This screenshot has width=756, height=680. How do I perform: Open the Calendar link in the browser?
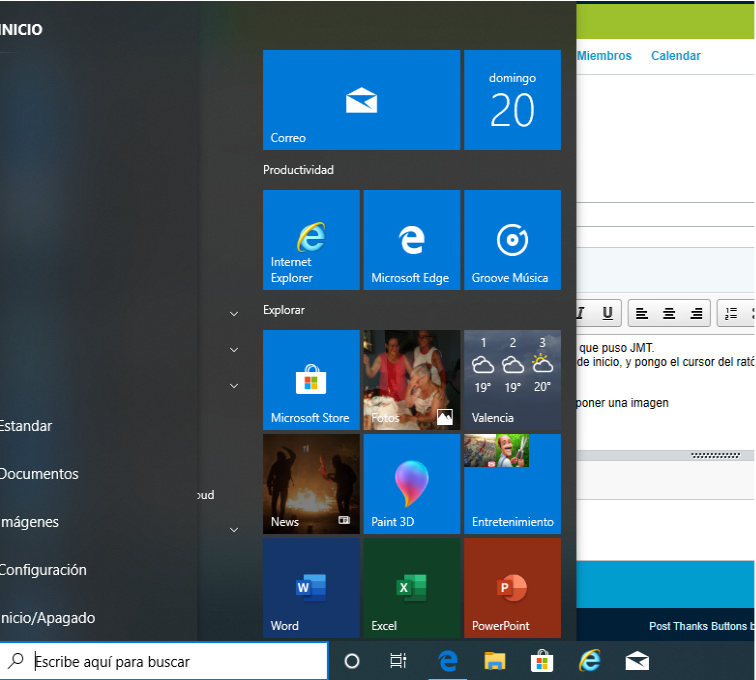675,56
